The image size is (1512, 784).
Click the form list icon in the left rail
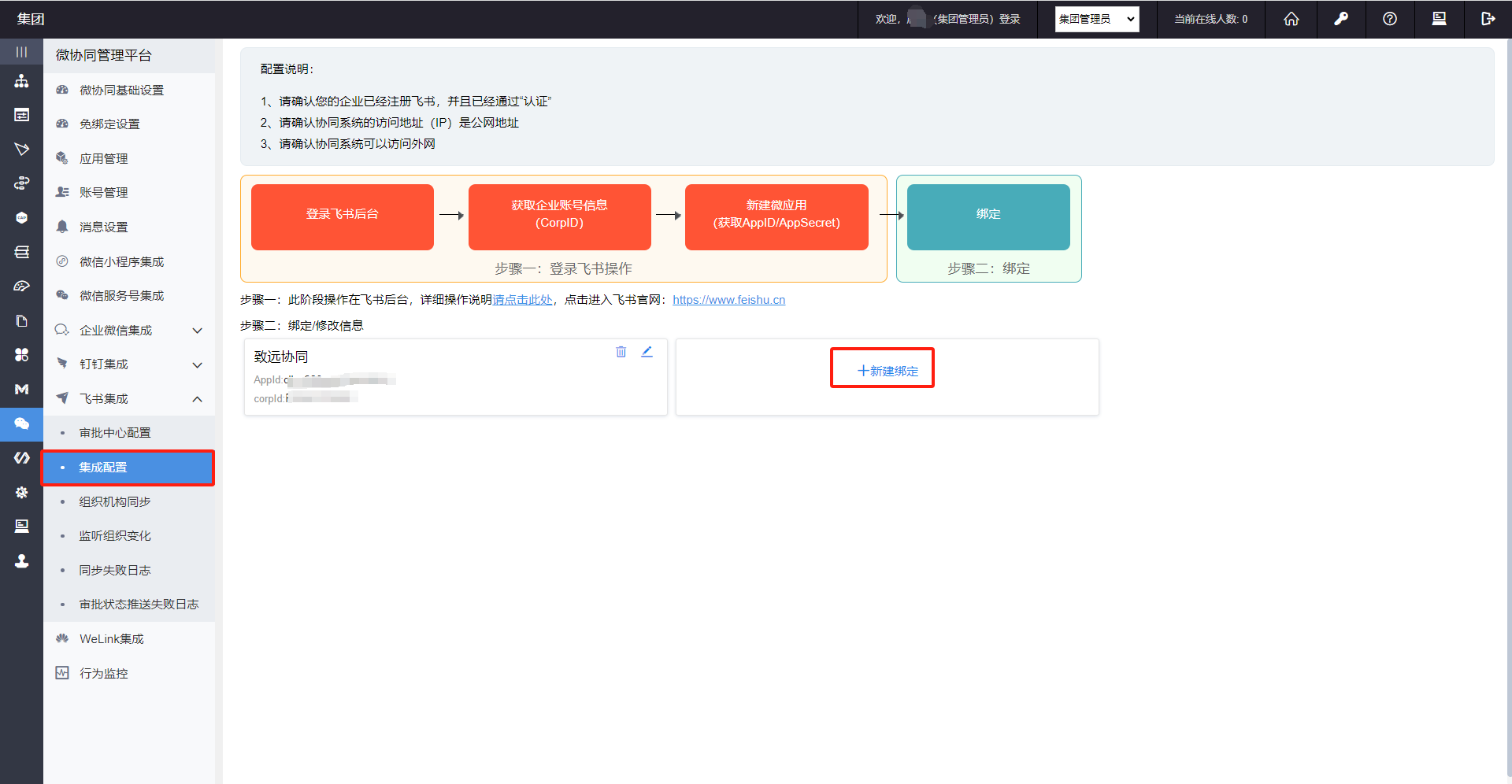tap(21, 115)
